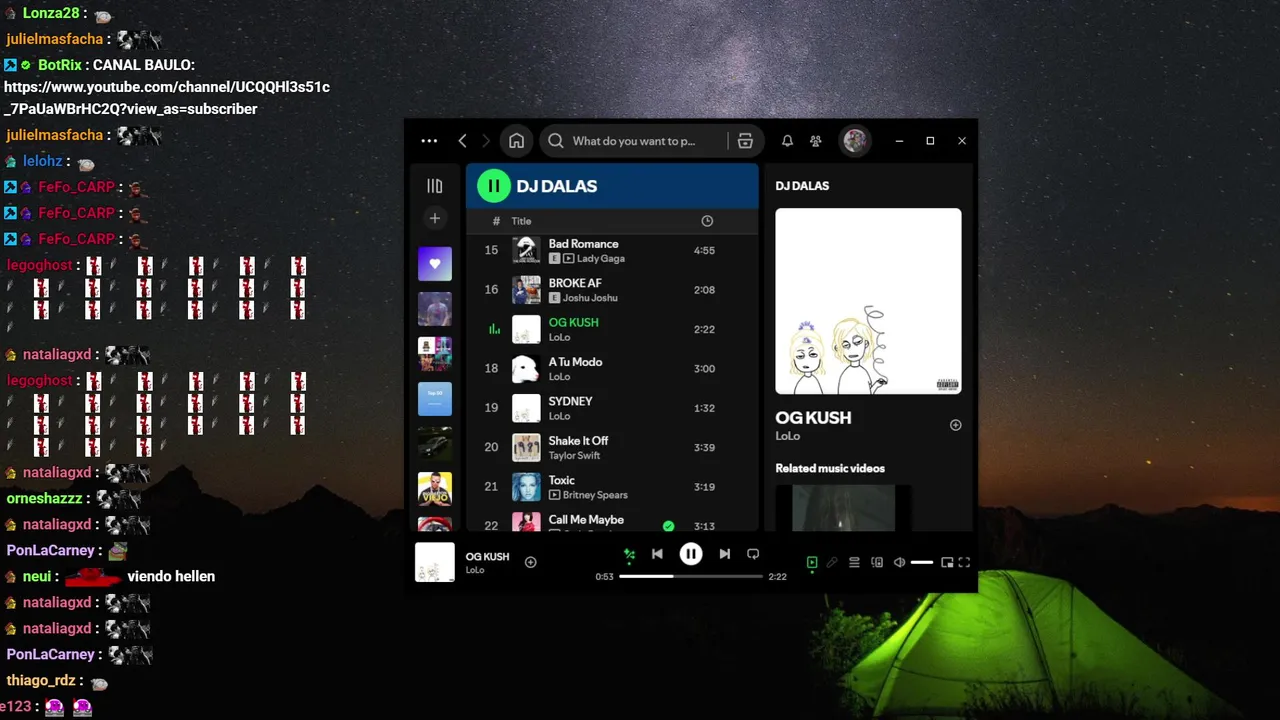Pause playback with the center button

pyautogui.click(x=691, y=554)
